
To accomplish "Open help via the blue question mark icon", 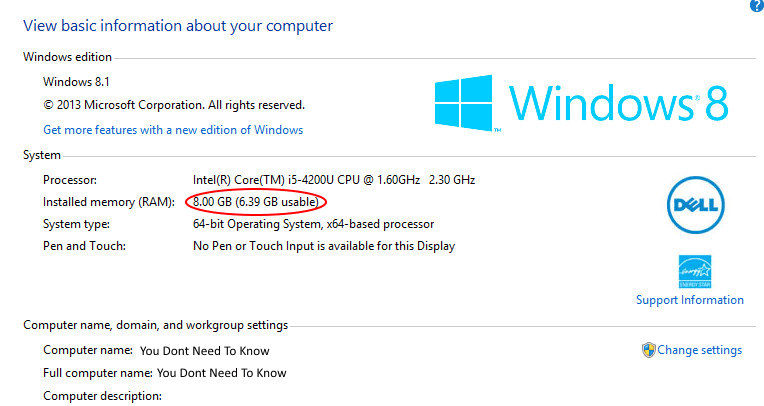I will (757, 5).
